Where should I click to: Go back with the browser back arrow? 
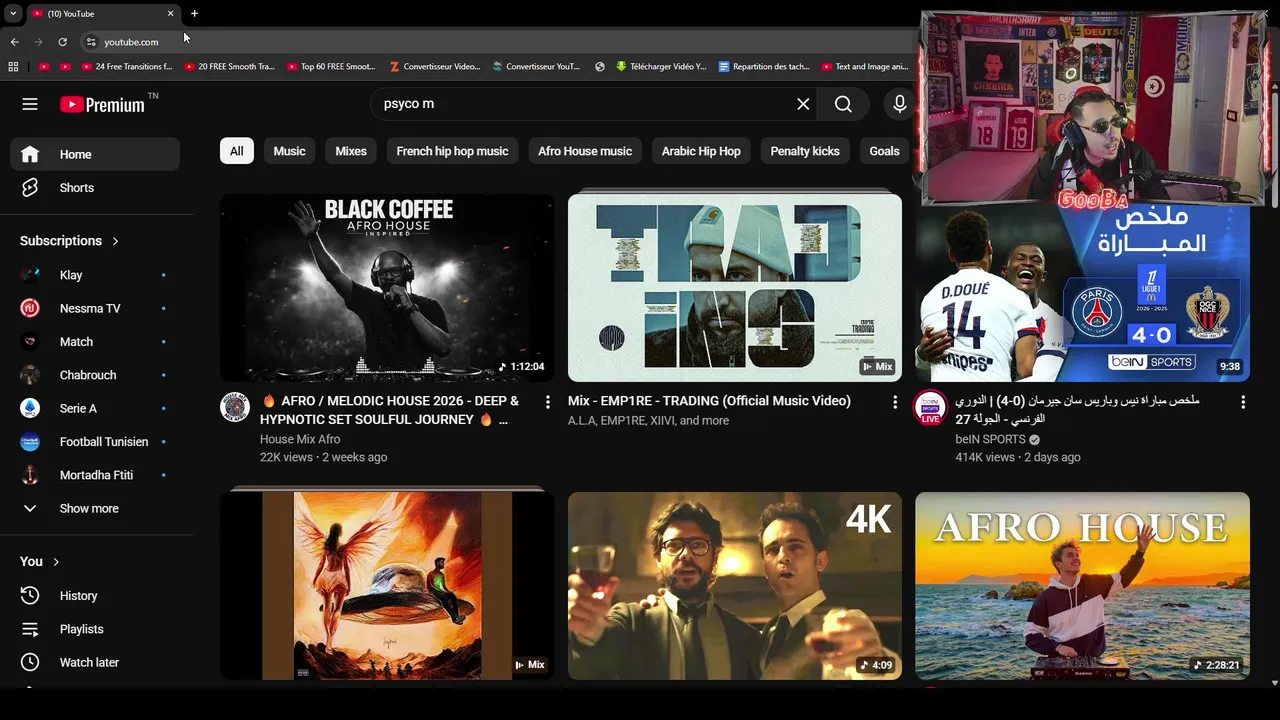14,42
